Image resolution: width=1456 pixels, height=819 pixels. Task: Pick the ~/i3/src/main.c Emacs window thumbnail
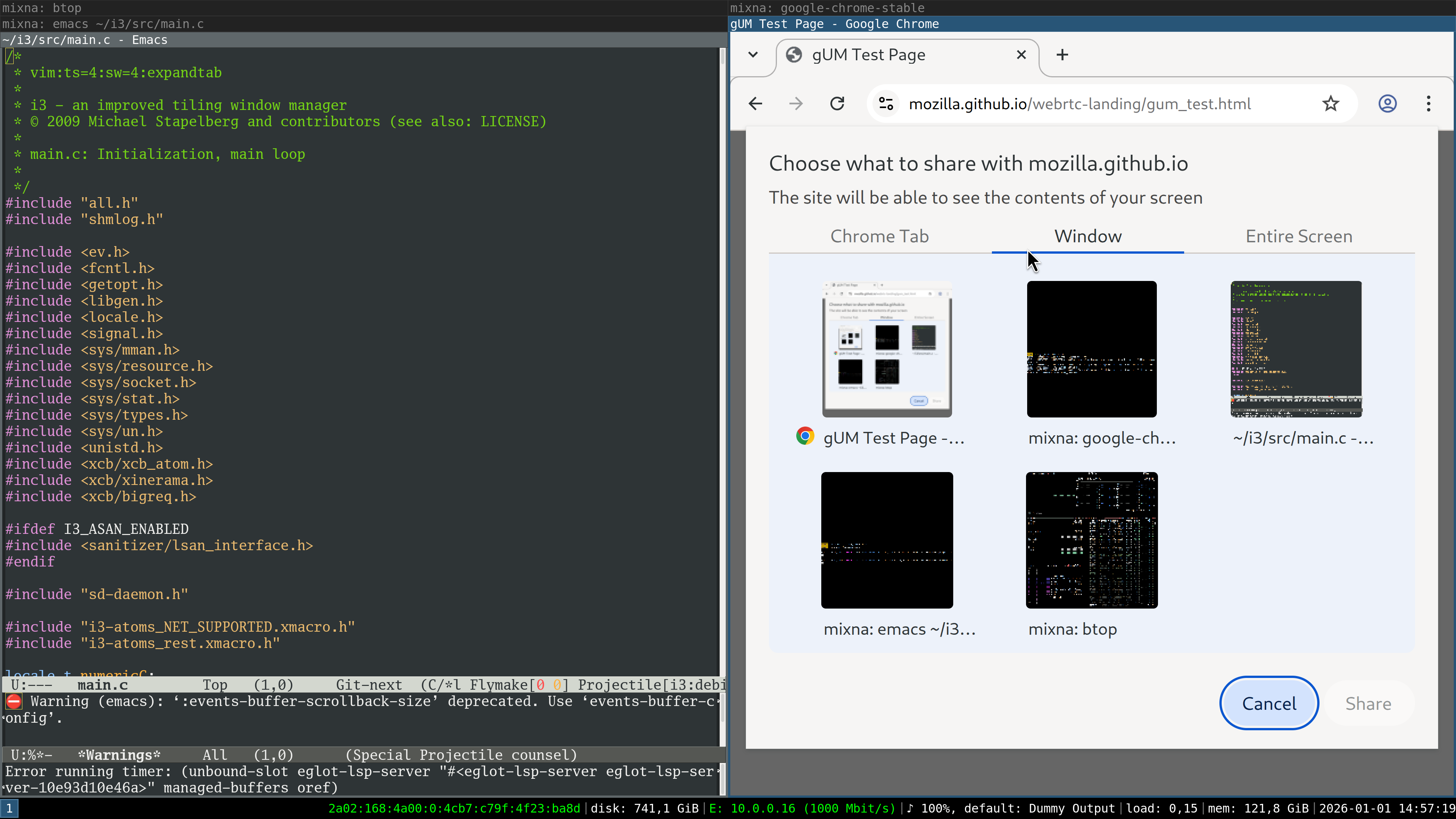click(x=1296, y=349)
